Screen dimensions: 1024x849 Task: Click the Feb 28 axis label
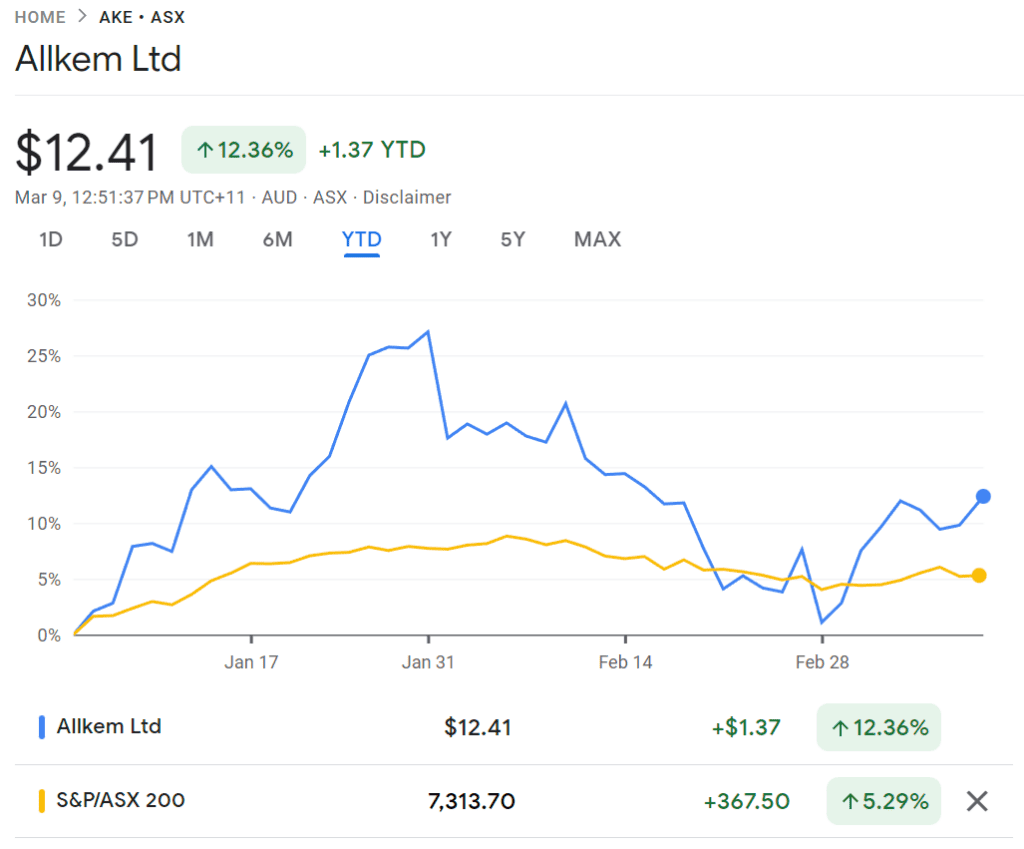coord(822,662)
